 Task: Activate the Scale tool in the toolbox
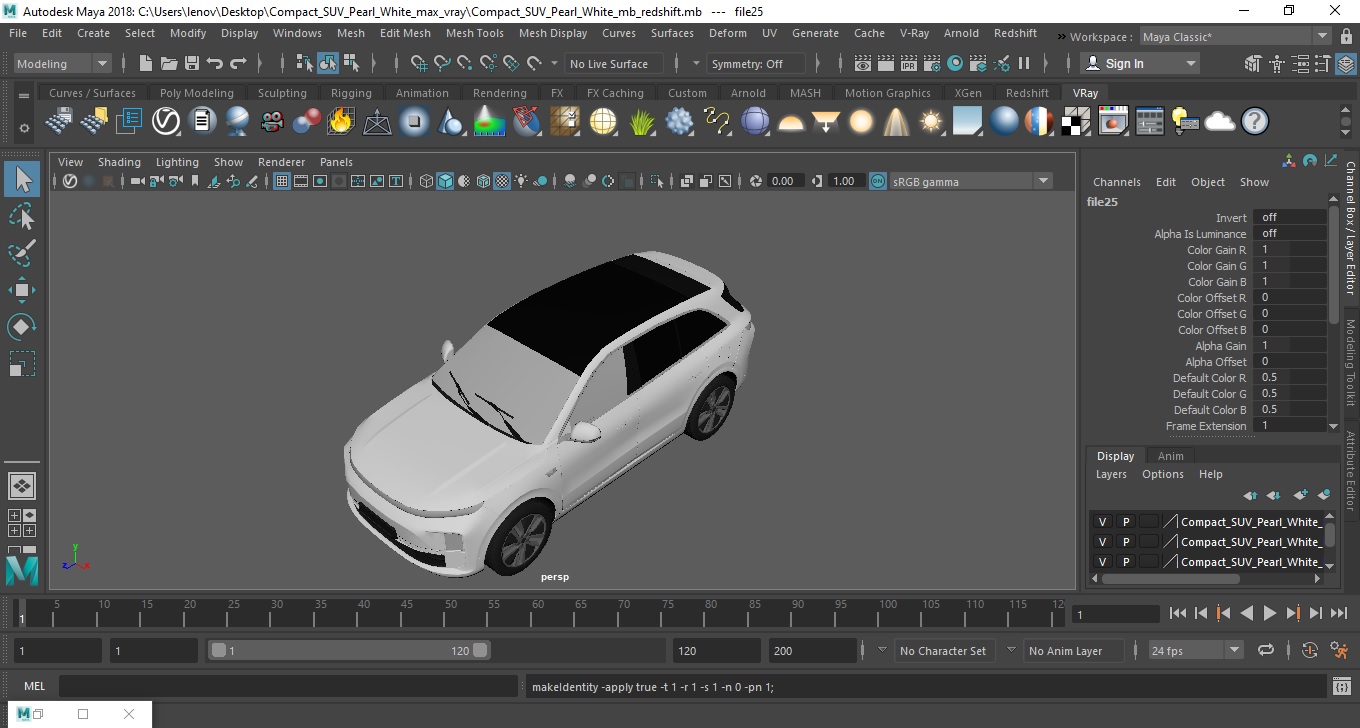tap(22, 364)
